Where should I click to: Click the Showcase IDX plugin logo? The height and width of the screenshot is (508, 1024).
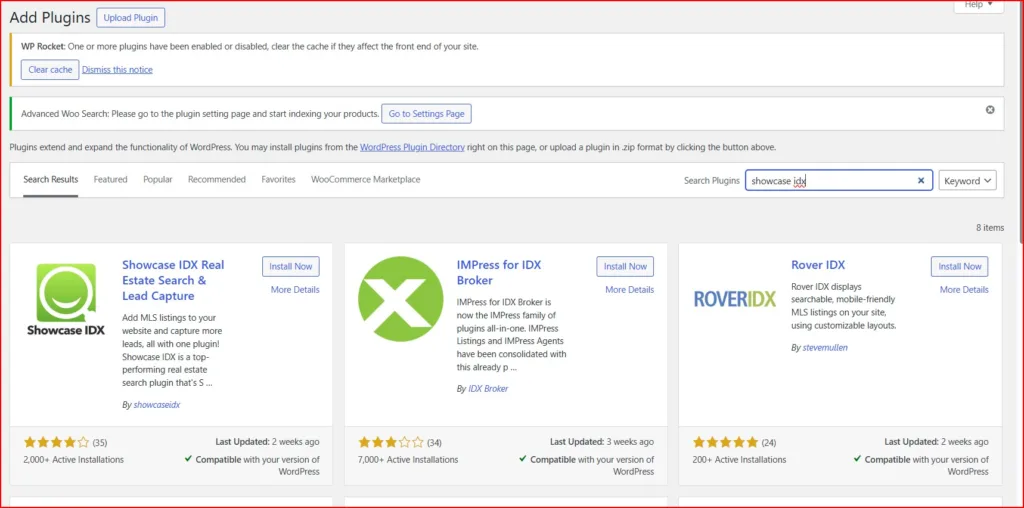pyautogui.click(x=66, y=299)
